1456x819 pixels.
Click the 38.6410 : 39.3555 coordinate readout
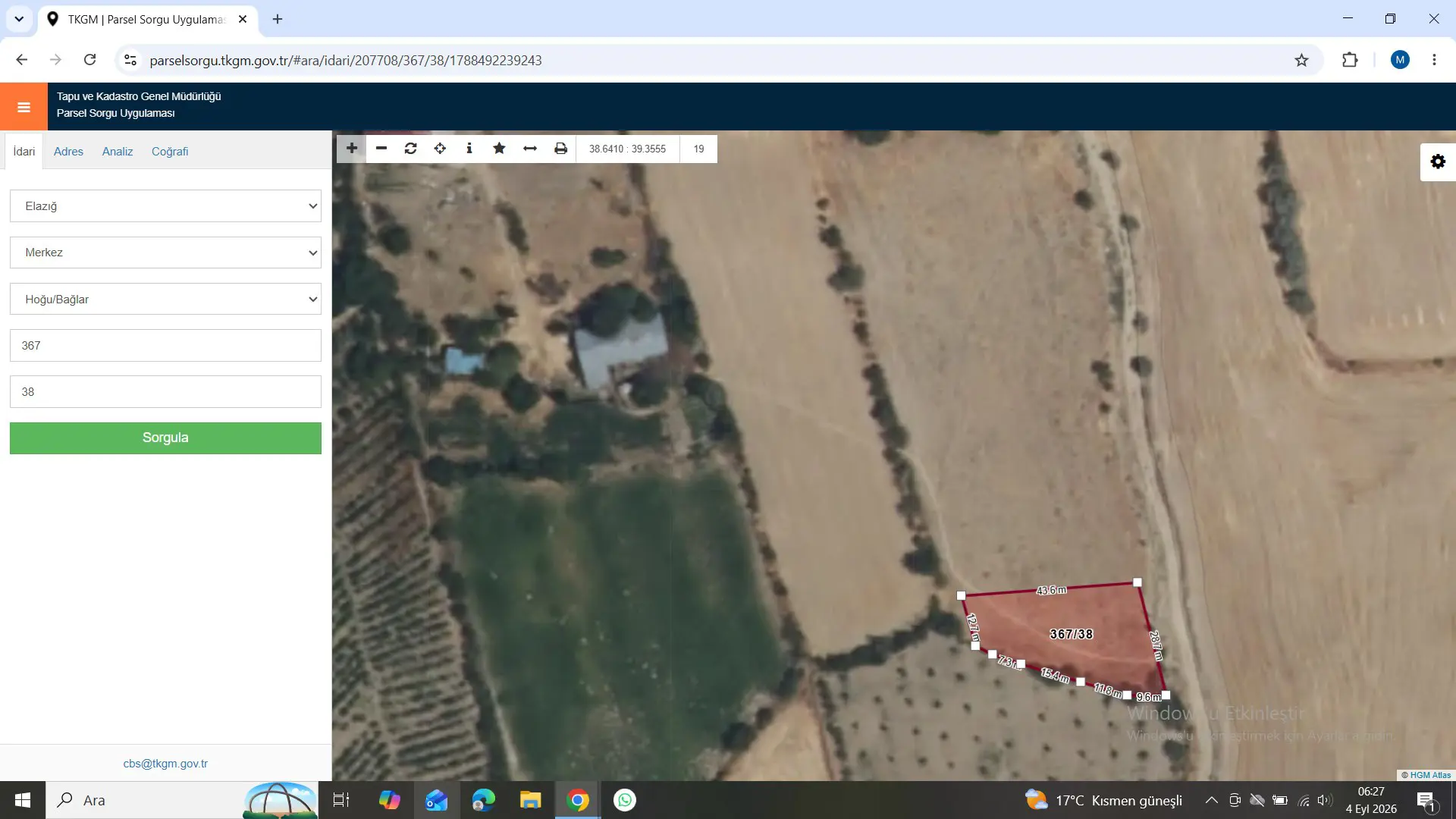point(627,149)
